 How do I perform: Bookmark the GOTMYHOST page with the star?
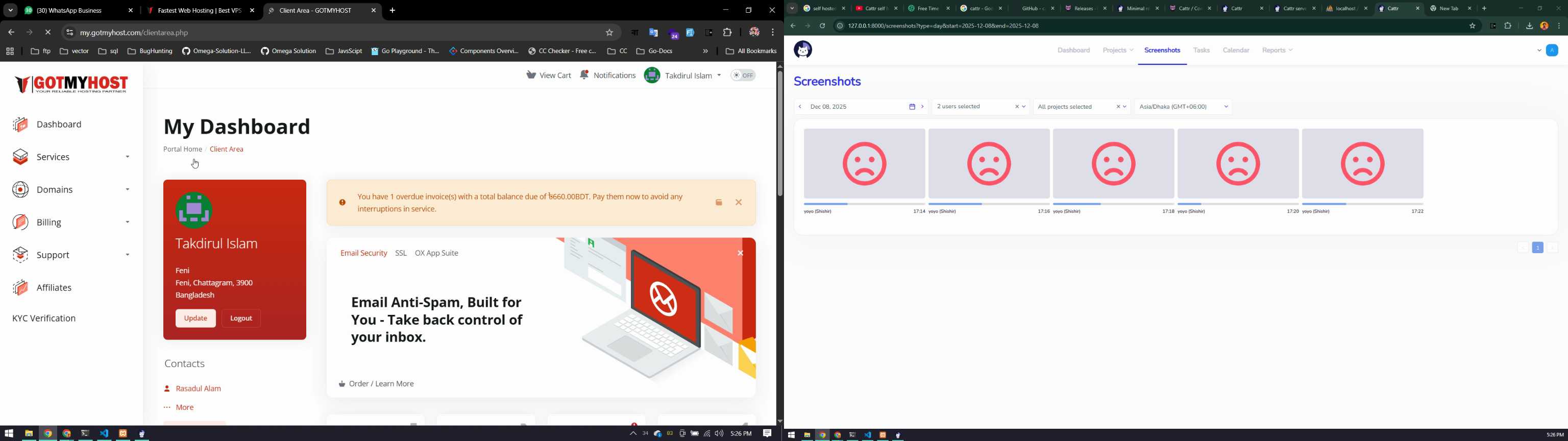[609, 33]
